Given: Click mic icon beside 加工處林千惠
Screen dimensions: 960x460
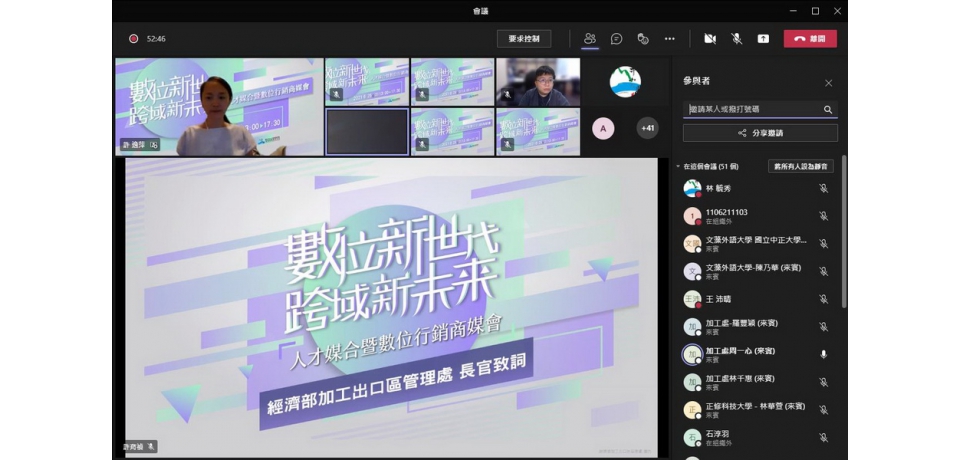Looking at the screenshot, I should coord(823,382).
